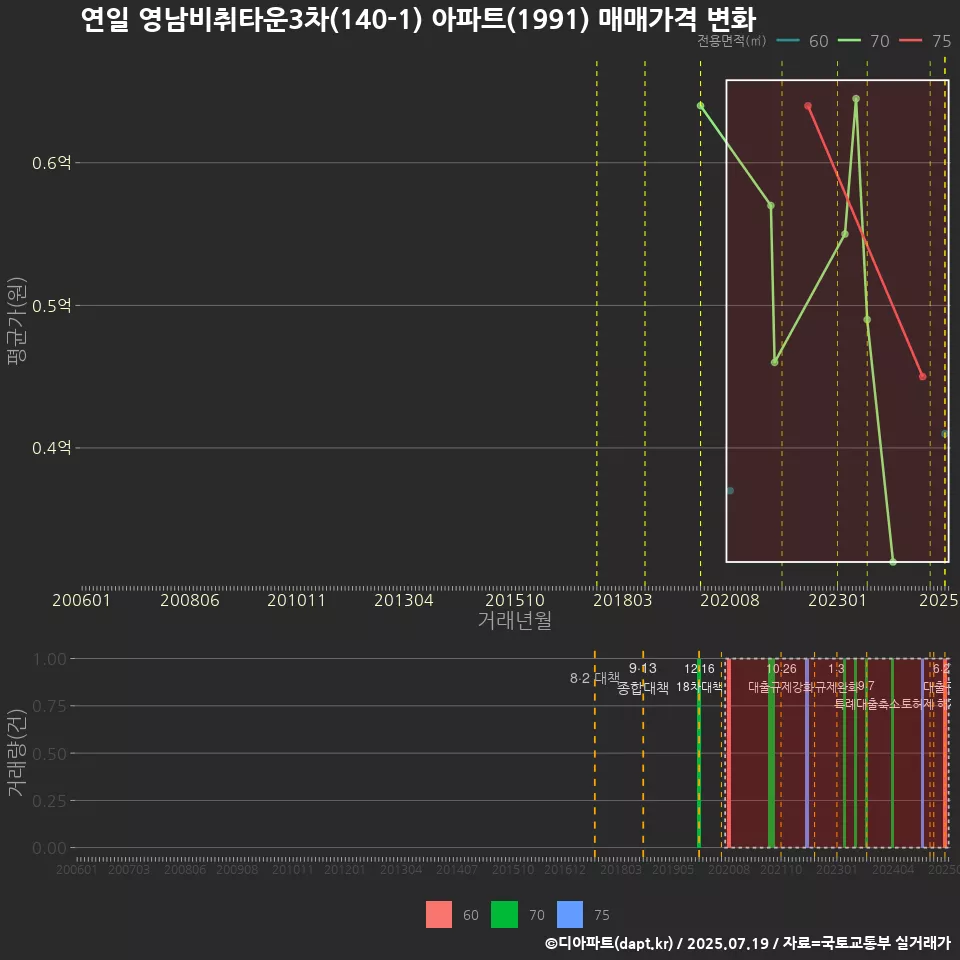Click 200806 on the price chart x-axis

pyautogui.click(x=190, y=600)
